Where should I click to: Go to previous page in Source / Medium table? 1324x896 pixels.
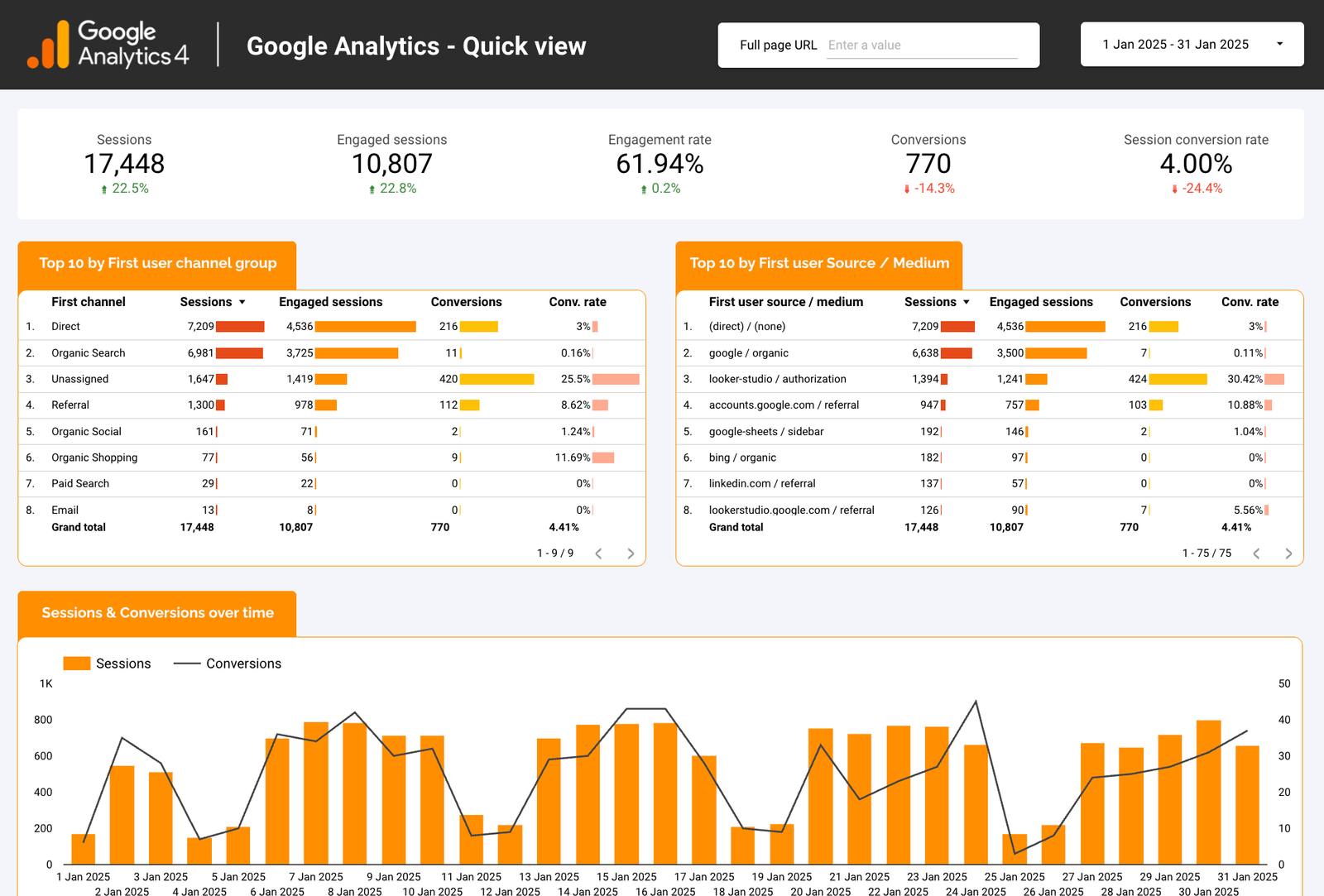click(x=1256, y=553)
